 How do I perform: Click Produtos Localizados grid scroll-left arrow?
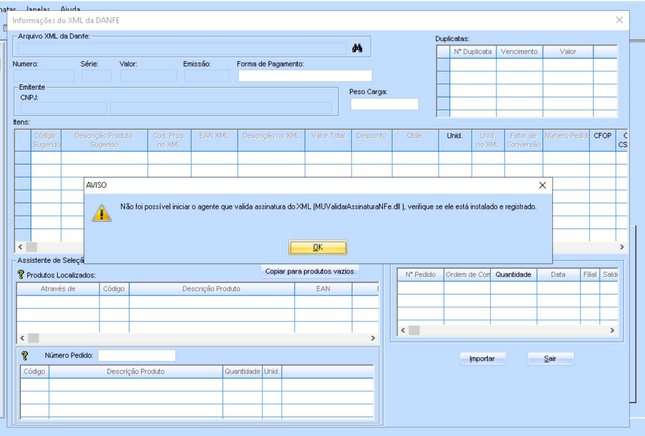pos(22,338)
